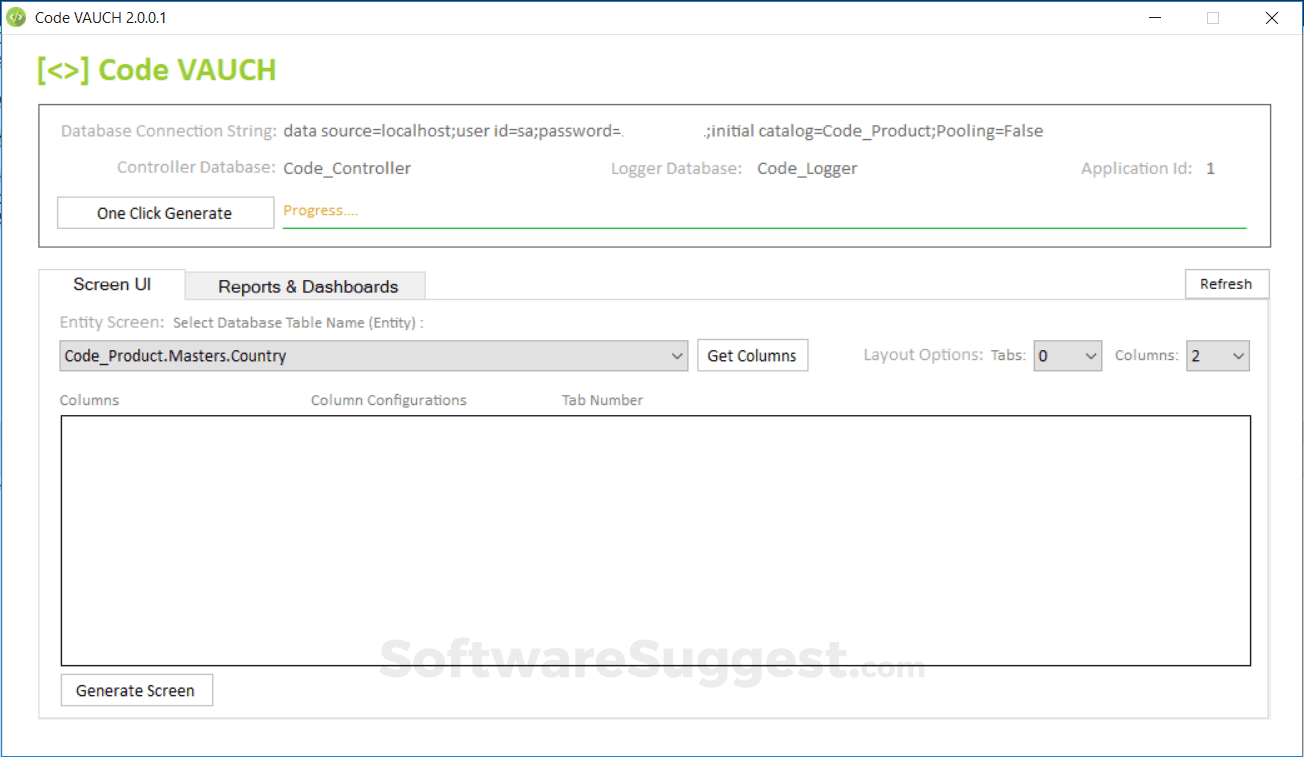Open the Code_Product.Masters.Country entity dropdown
The width and height of the screenshot is (1304, 757).
coord(374,356)
